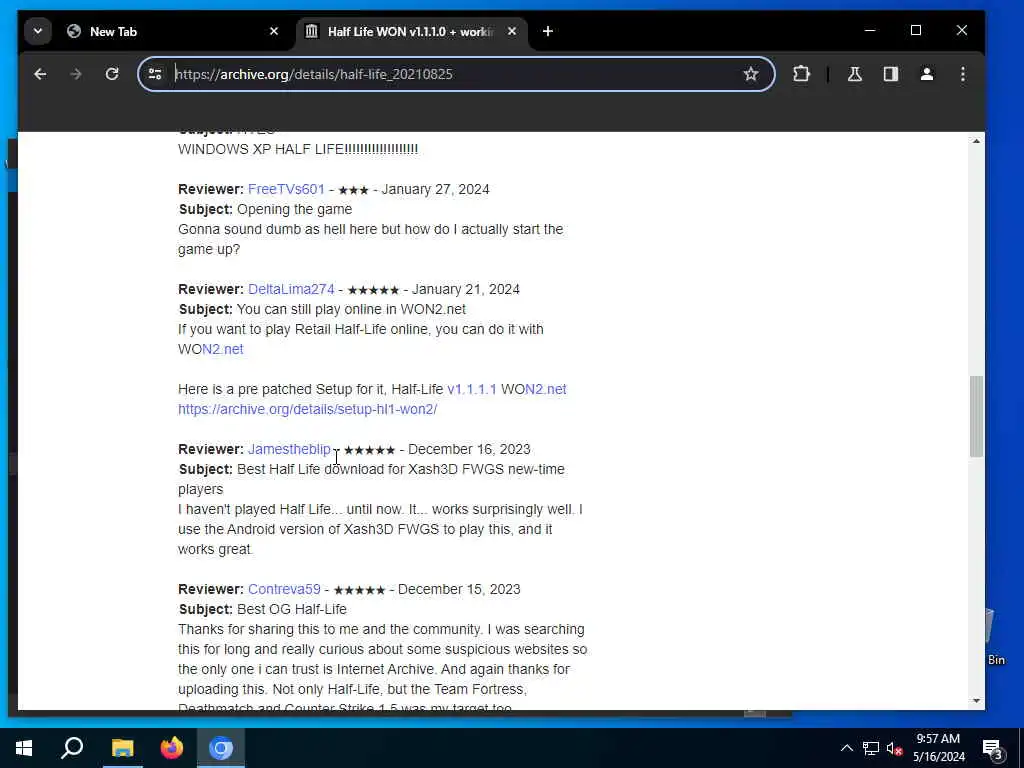The width and height of the screenshot is (1024, 768).
Task: Open the tab search dropdown arrow
Action: point(38,31)
